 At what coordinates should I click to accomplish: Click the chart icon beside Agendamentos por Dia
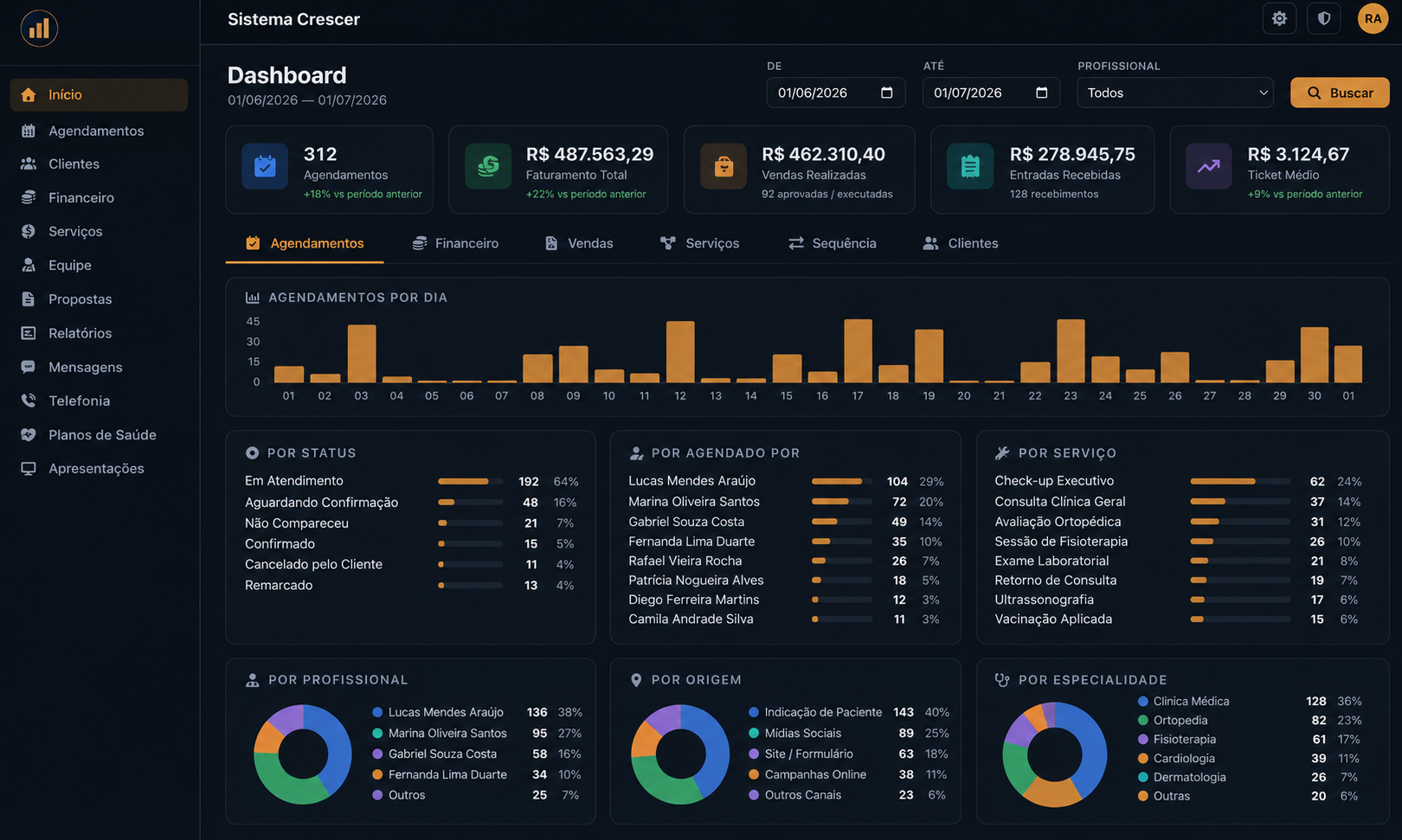(x=253, y=298)
